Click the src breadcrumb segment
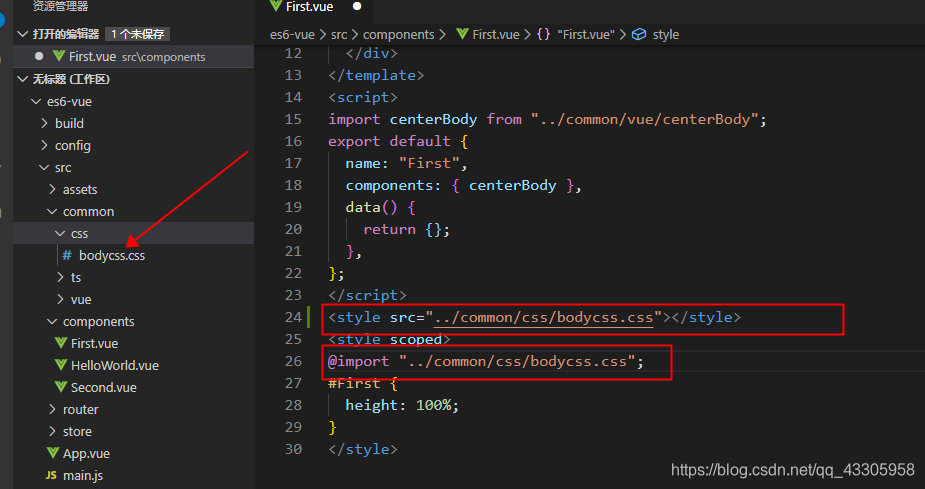Screen dimensions: 925x489 339,34
